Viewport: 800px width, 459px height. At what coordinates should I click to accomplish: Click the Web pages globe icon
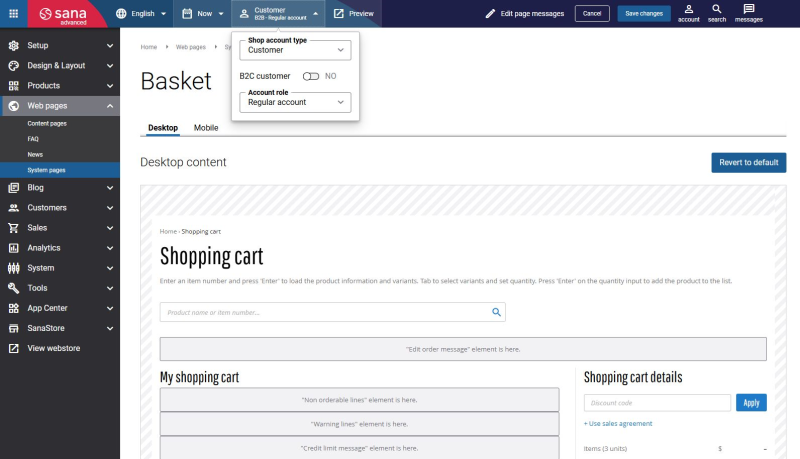[14, 106]
